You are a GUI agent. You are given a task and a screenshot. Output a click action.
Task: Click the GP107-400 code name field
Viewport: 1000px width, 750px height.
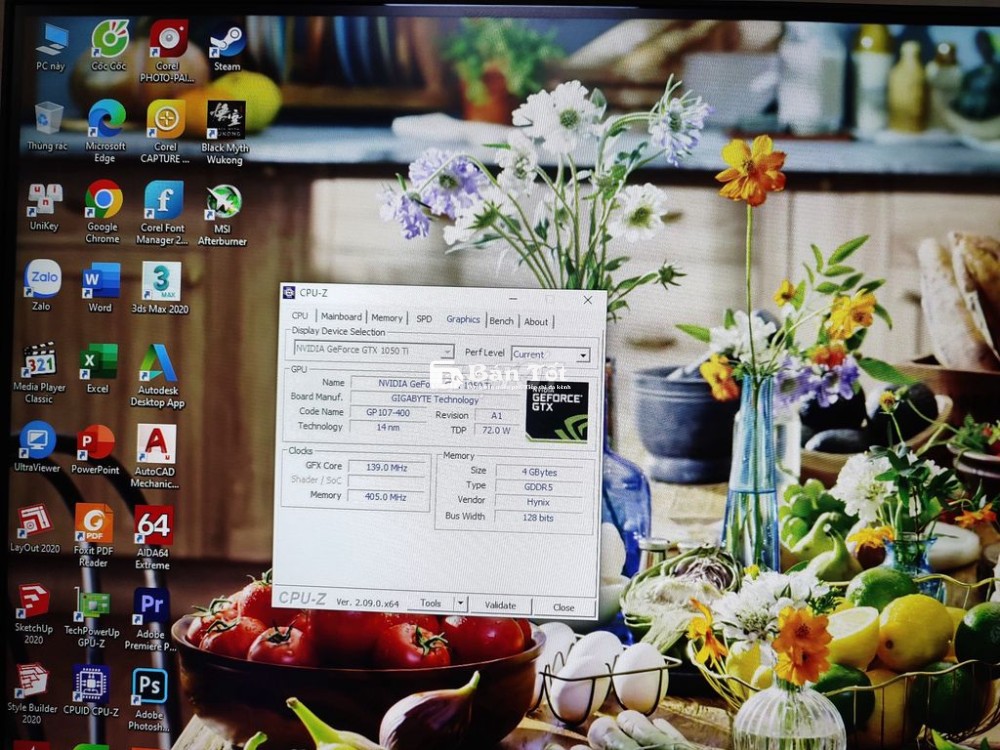coord(388,413)
